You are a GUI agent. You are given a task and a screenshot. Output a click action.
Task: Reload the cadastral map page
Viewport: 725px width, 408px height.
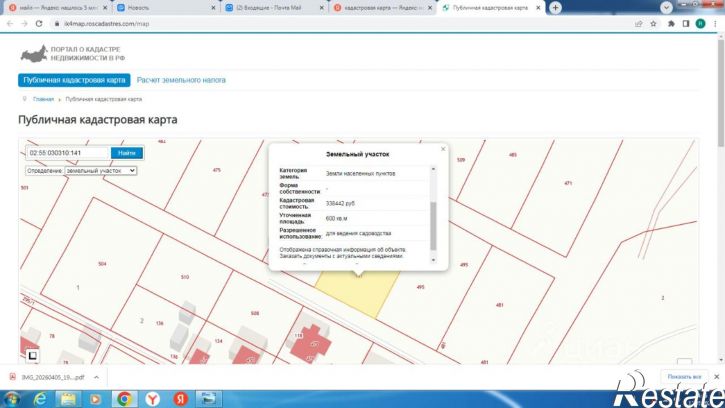39,24
